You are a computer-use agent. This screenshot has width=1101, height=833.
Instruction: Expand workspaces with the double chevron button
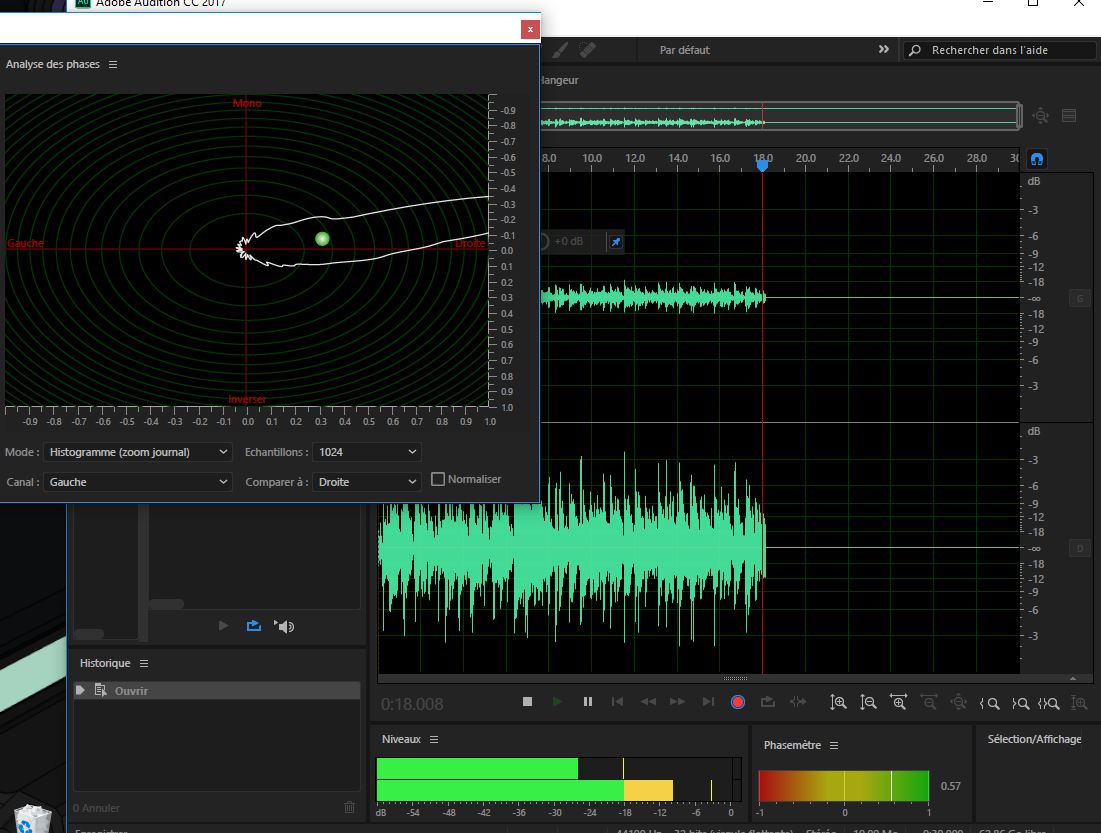pos(883,49)
